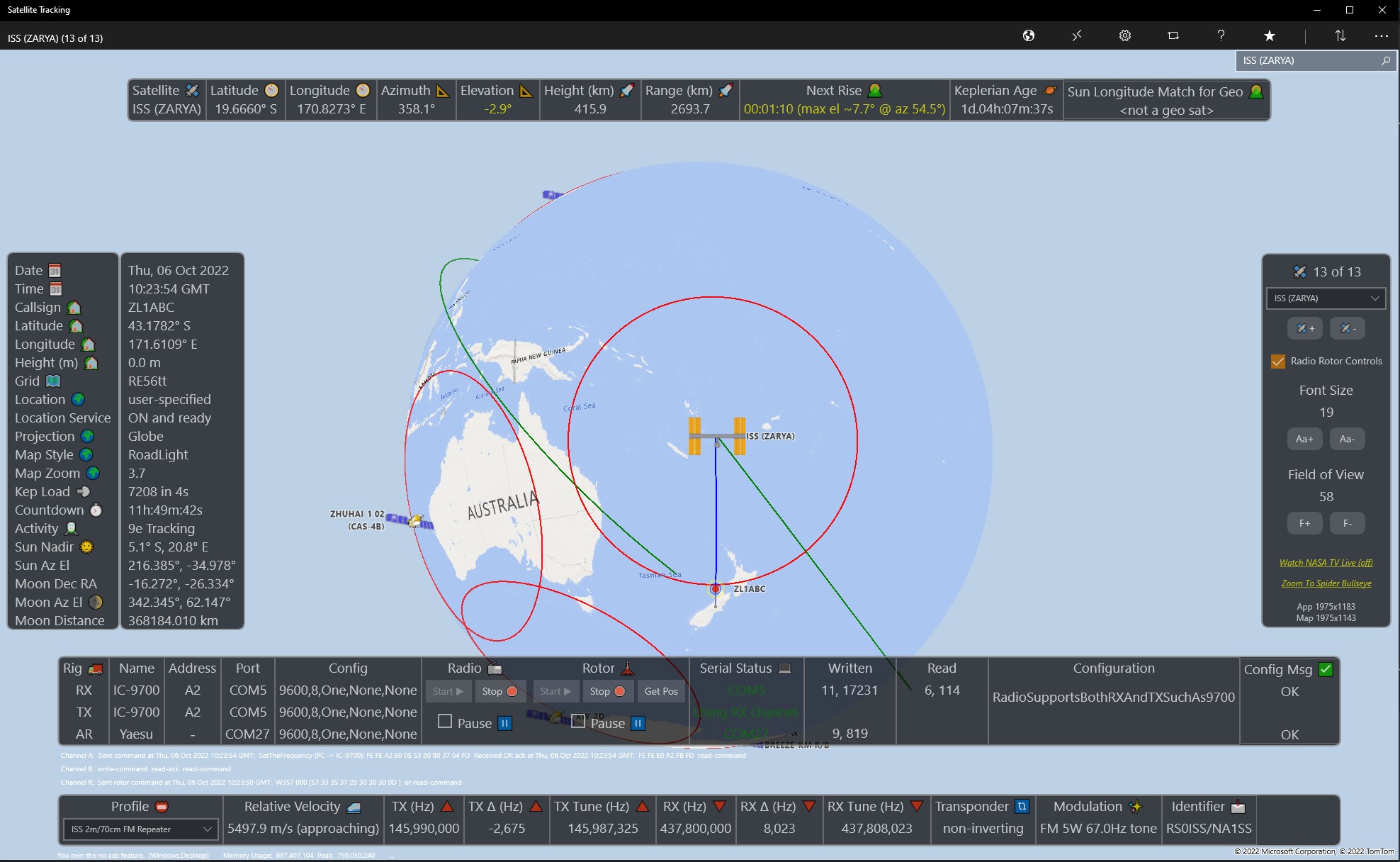Click the loop/repeat toolbar icon
The image size is (1400, 862).
[x=1173, y=35]
